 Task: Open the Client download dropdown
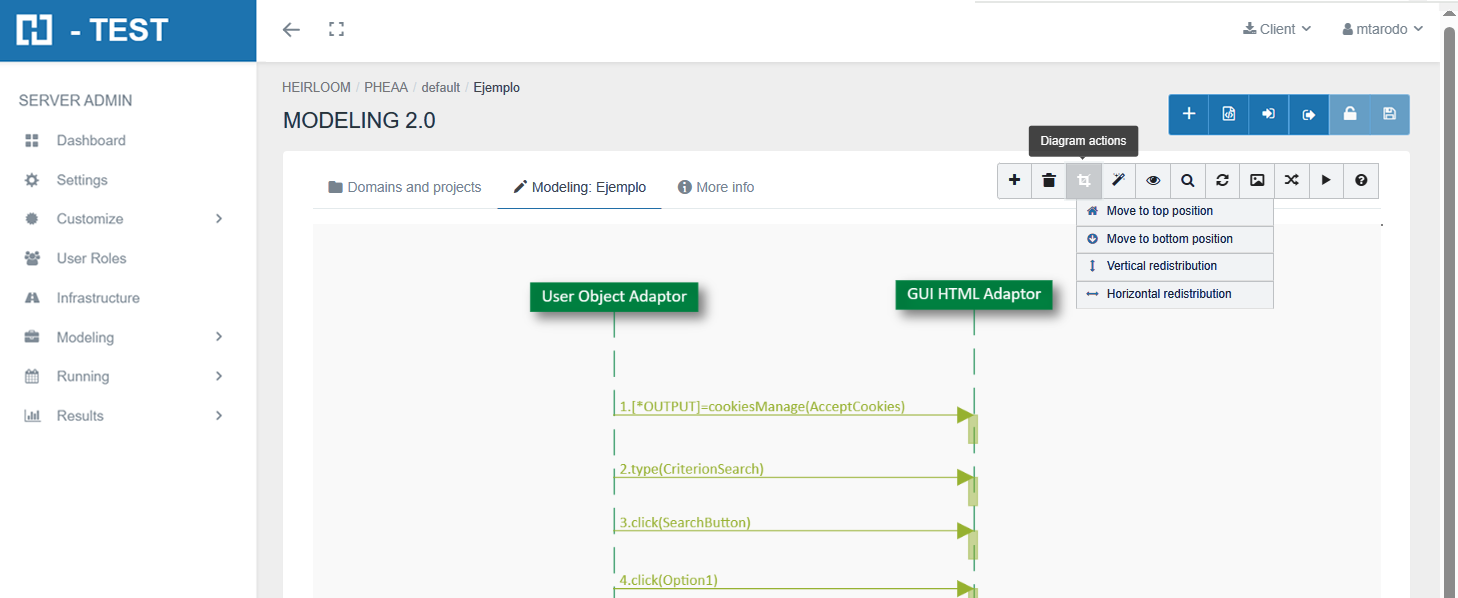tap(1277, 30)
